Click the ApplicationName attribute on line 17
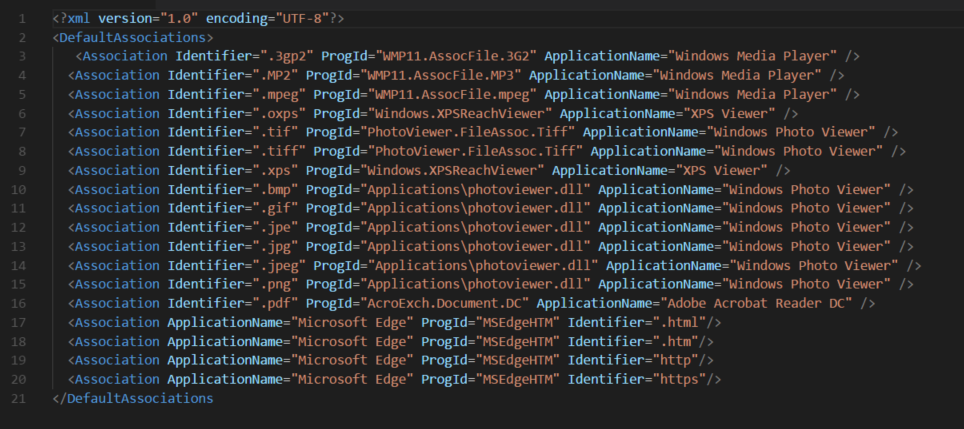Image resolution: width=964 pixels, height=429 pixels. pyautogui.click(x=225, y=322)
